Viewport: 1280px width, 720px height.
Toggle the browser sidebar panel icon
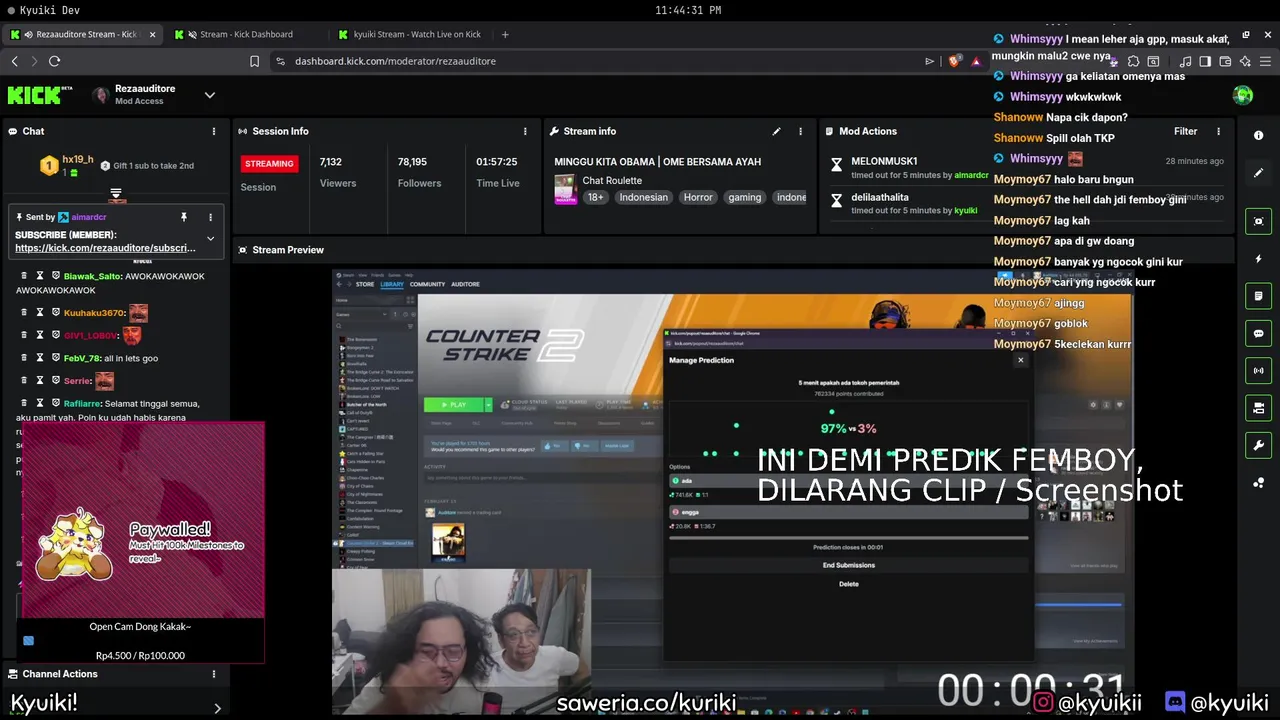[x=1205, y=61]
